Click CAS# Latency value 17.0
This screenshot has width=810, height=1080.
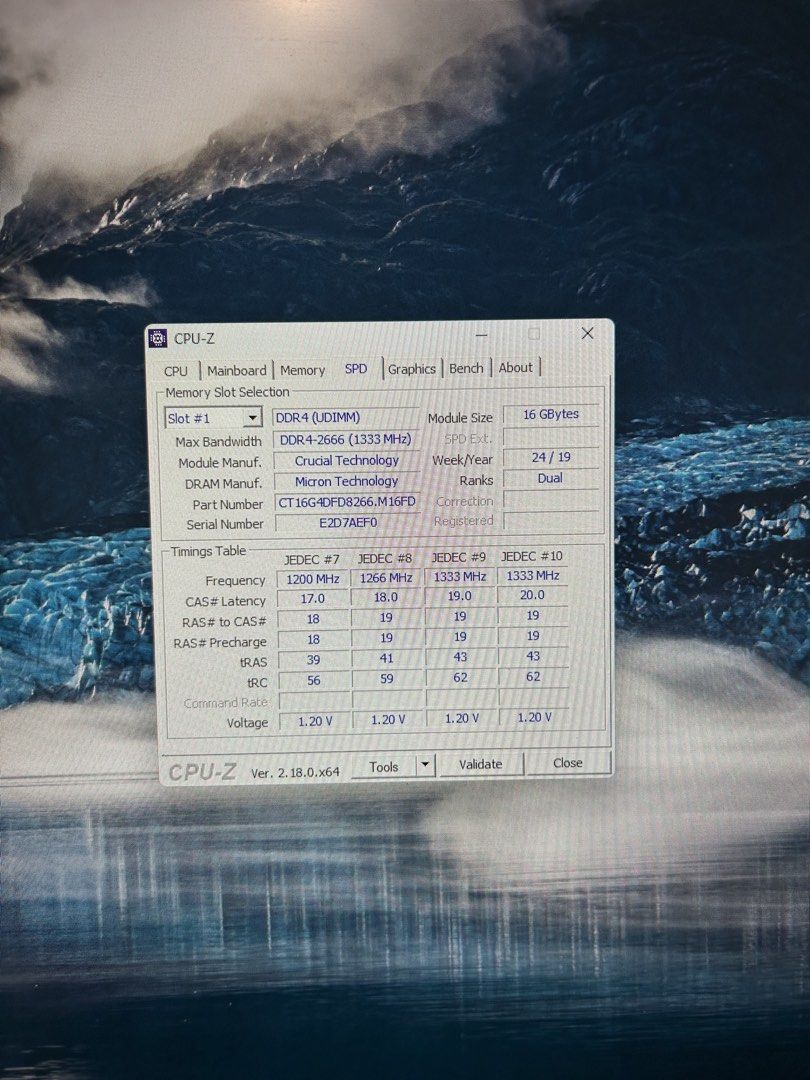click(313, 599)
